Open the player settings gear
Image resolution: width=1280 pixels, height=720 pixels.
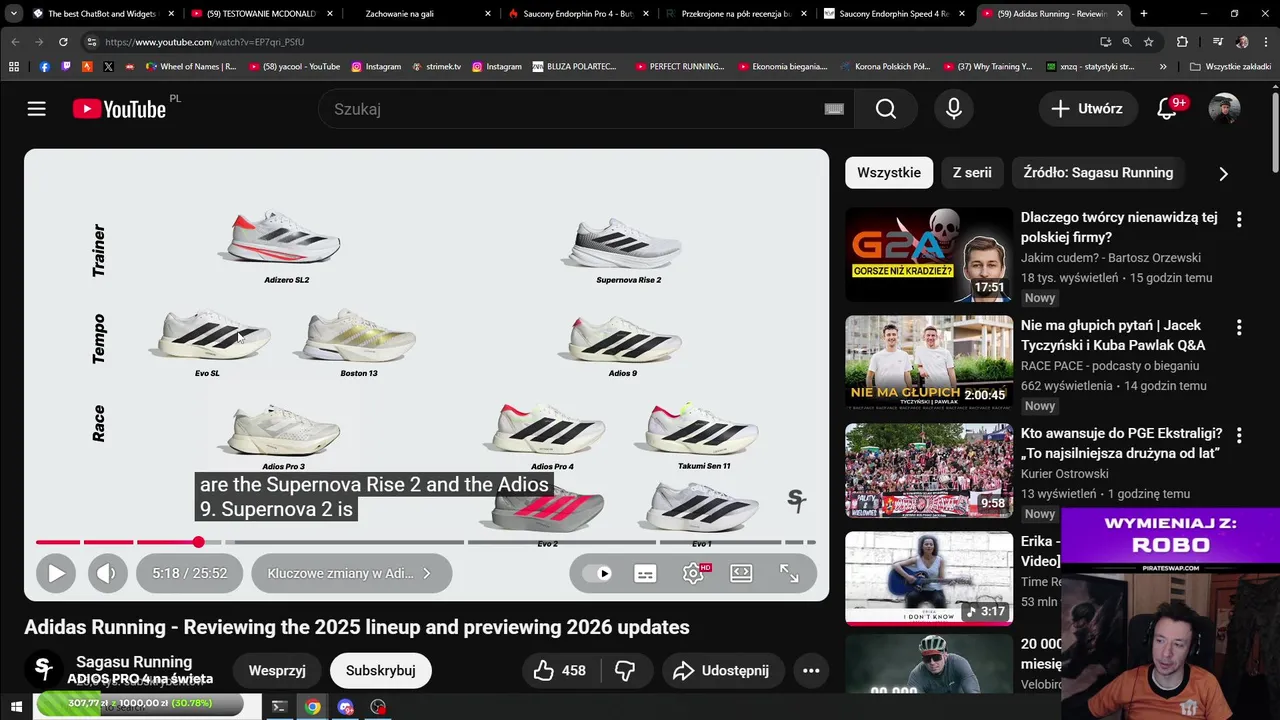(x=693, y=573)
